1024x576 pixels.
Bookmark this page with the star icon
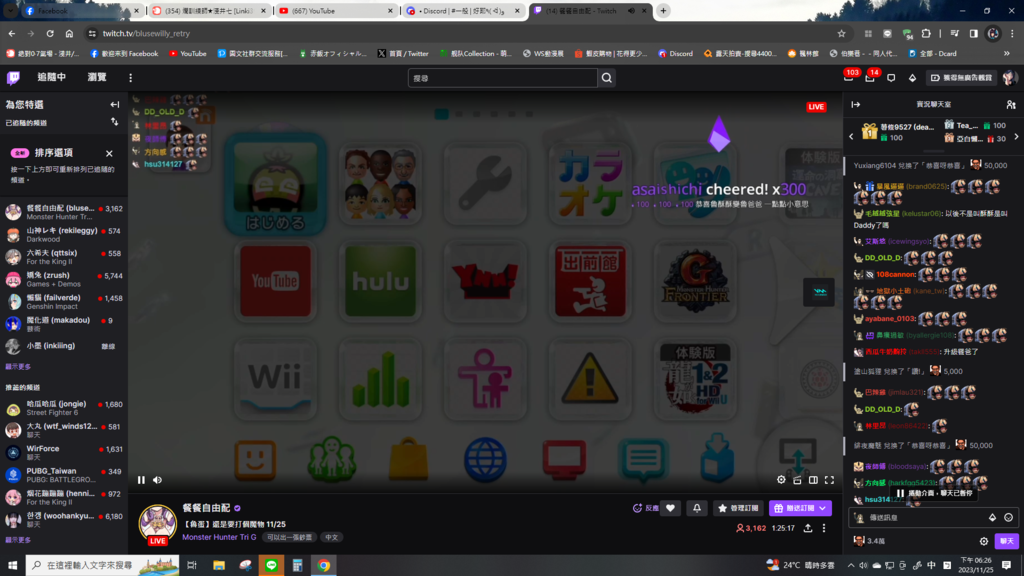click(841, 33)
